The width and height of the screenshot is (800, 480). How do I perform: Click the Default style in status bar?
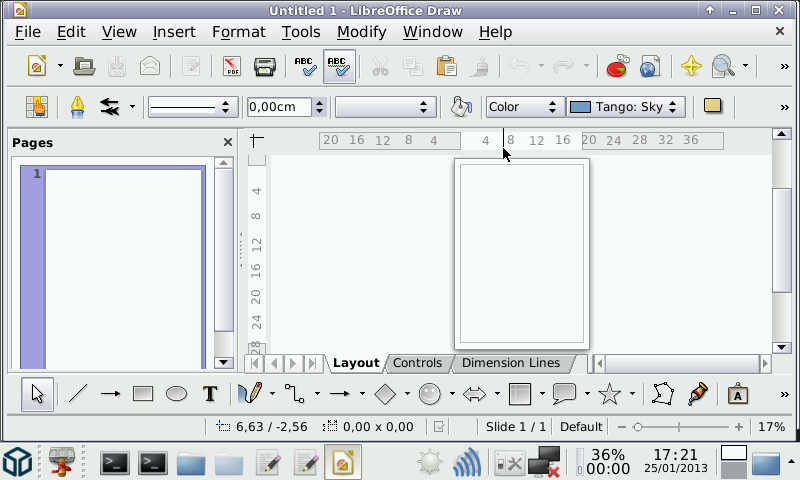coord(581,427)
